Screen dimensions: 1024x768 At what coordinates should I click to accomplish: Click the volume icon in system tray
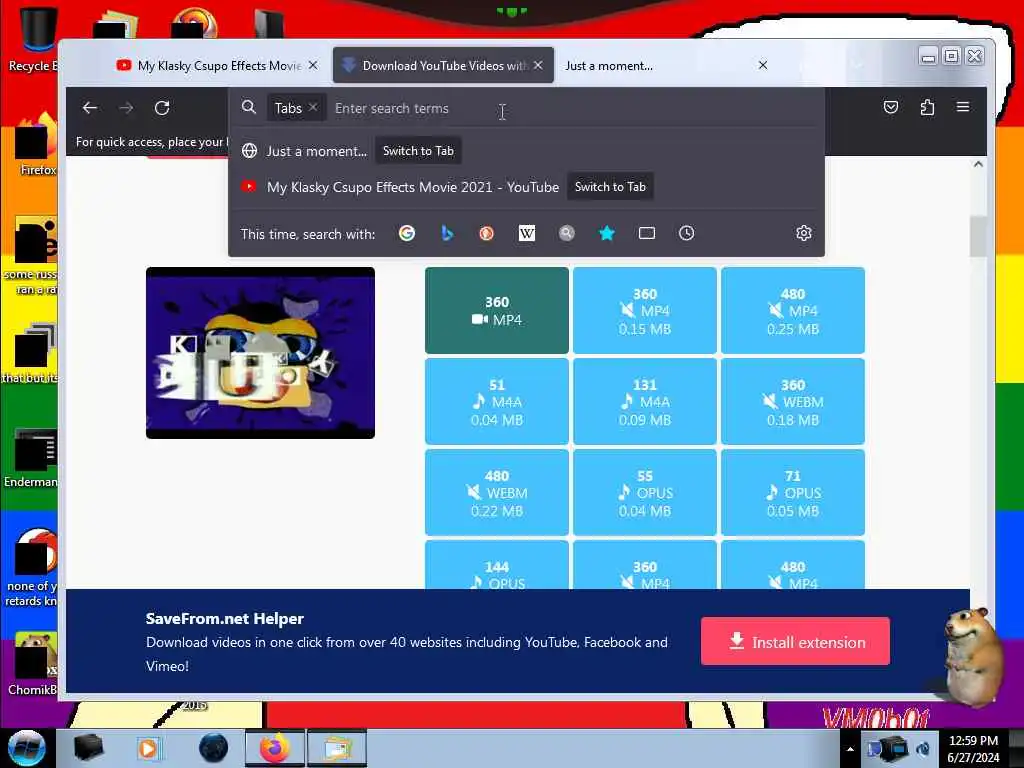[923, 749]
